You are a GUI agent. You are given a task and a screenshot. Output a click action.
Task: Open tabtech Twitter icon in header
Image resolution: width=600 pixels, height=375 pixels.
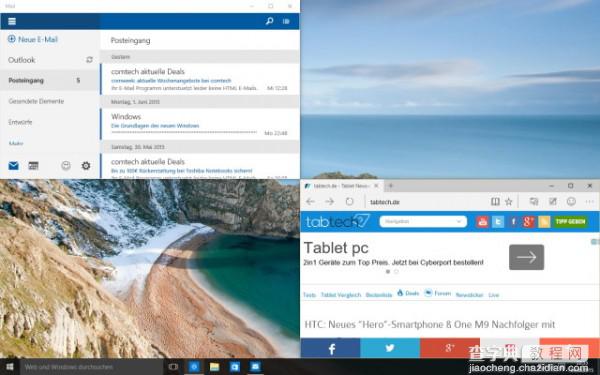click(x=498, y=222)
